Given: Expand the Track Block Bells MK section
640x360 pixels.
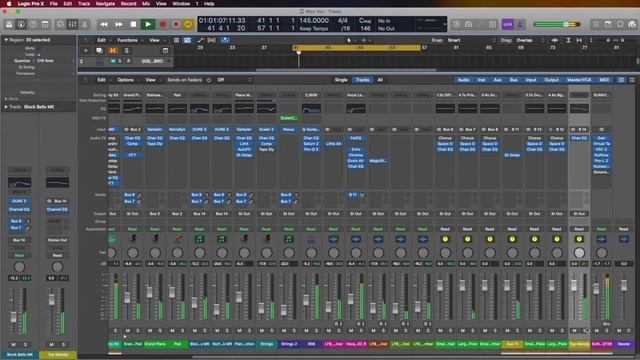Looking at the screenshot, I should 6,107.
